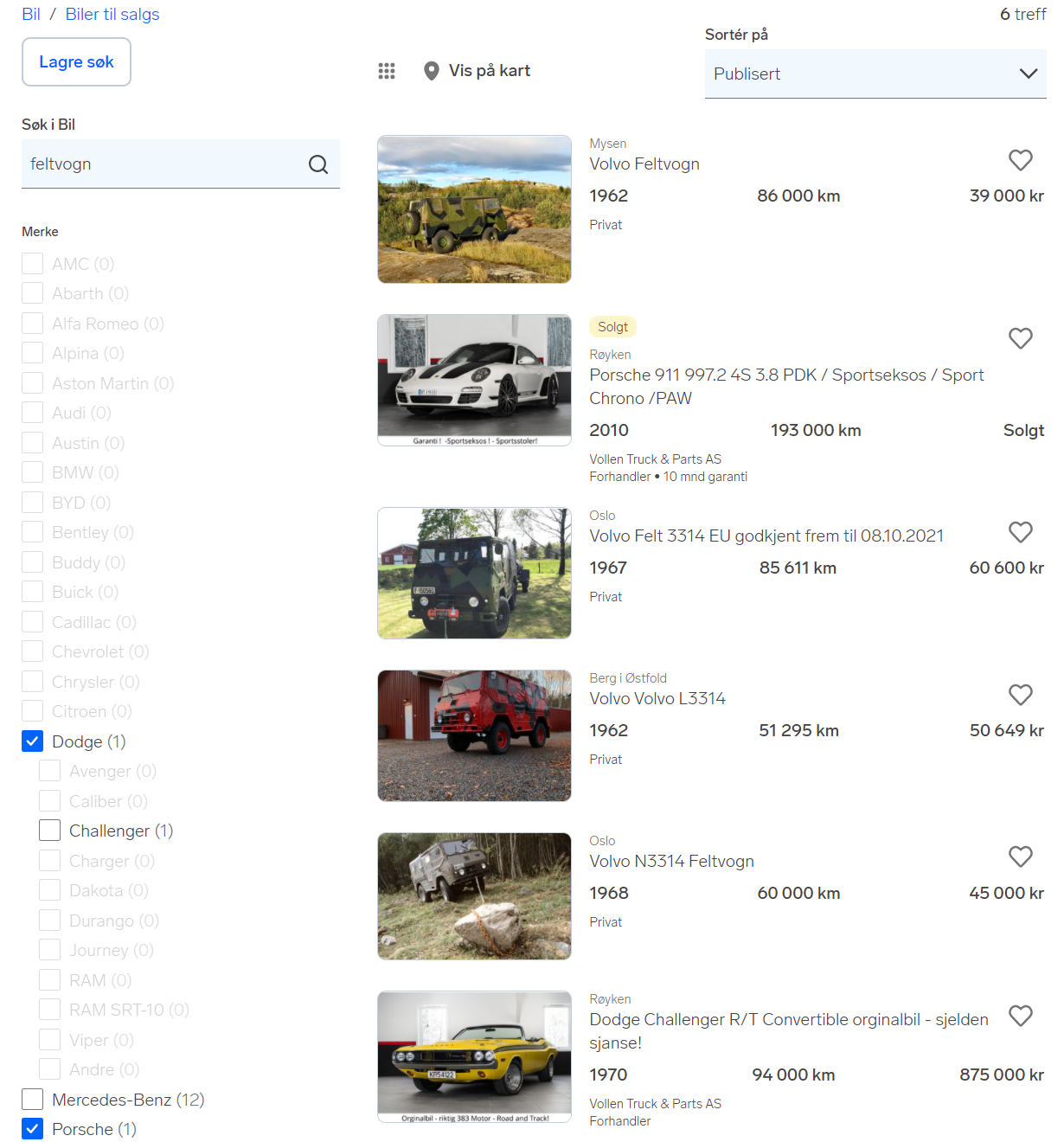This screenshot has height=1142, width=1064.
Task: Open thumbnail of white Porsche 911
Action: coord(474,381)
